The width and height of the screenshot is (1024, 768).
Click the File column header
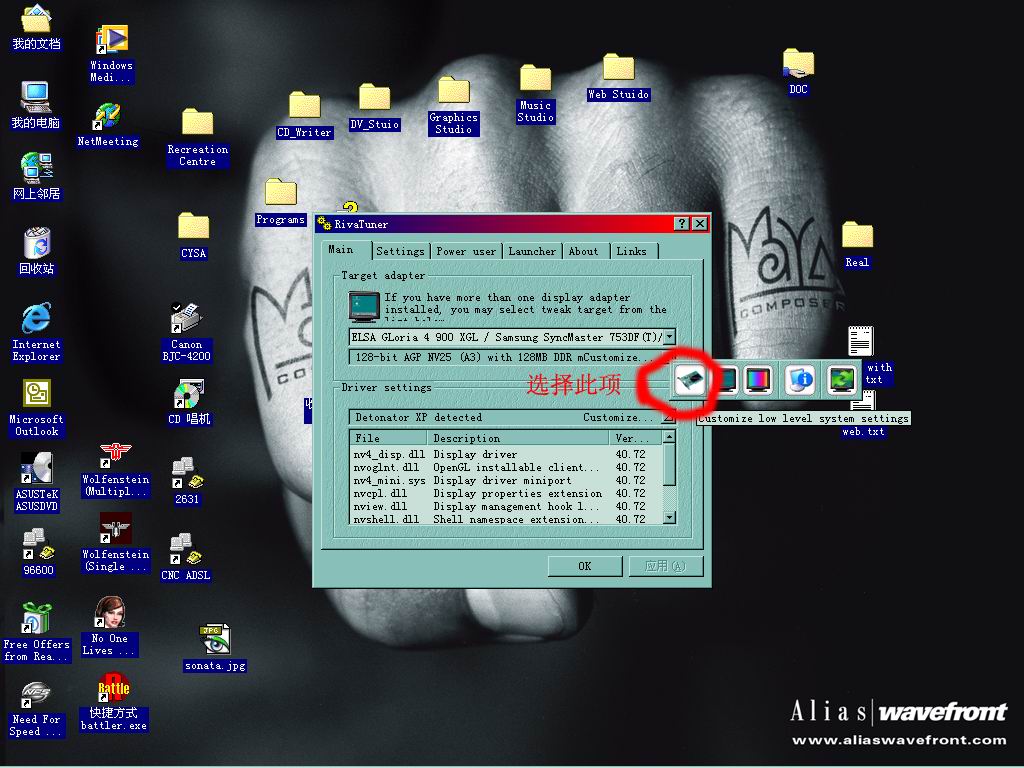coord(389,438)
